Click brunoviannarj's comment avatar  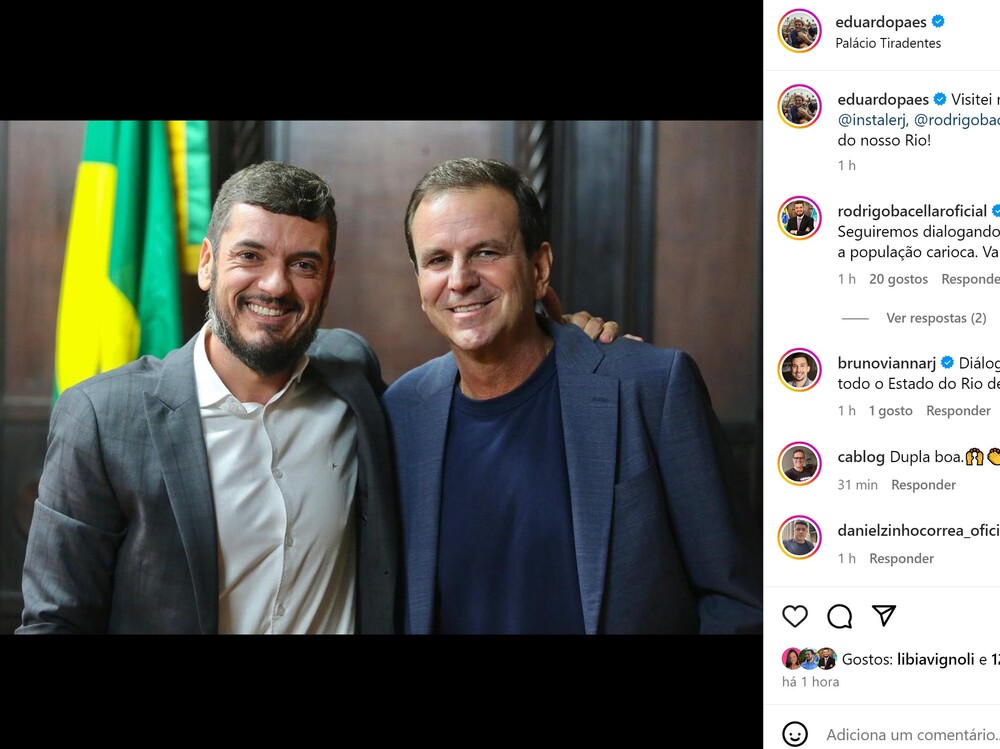pyautogui.click(x=799, y=370)
